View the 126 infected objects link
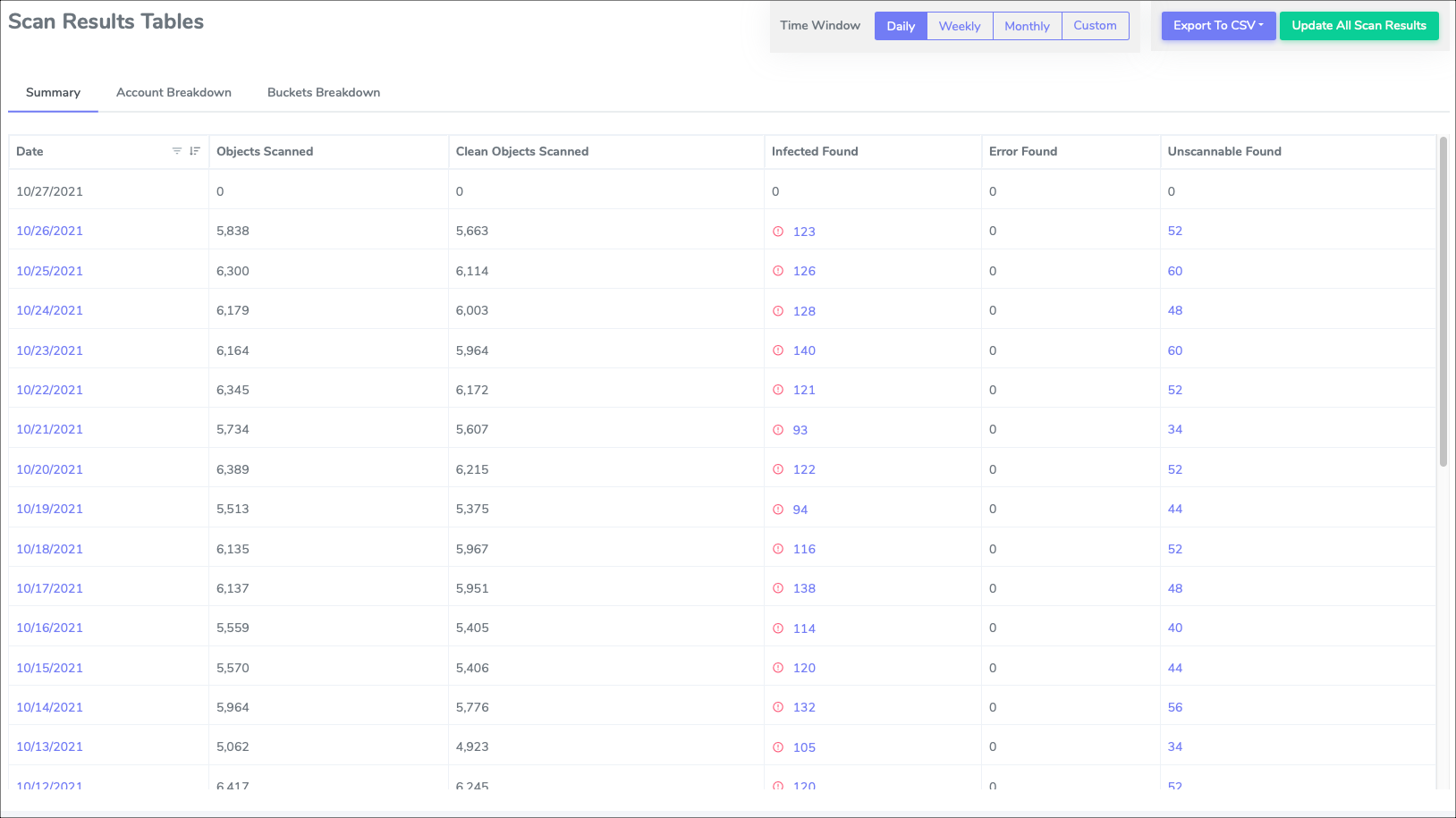1456x818 pixels. (804, 271)
